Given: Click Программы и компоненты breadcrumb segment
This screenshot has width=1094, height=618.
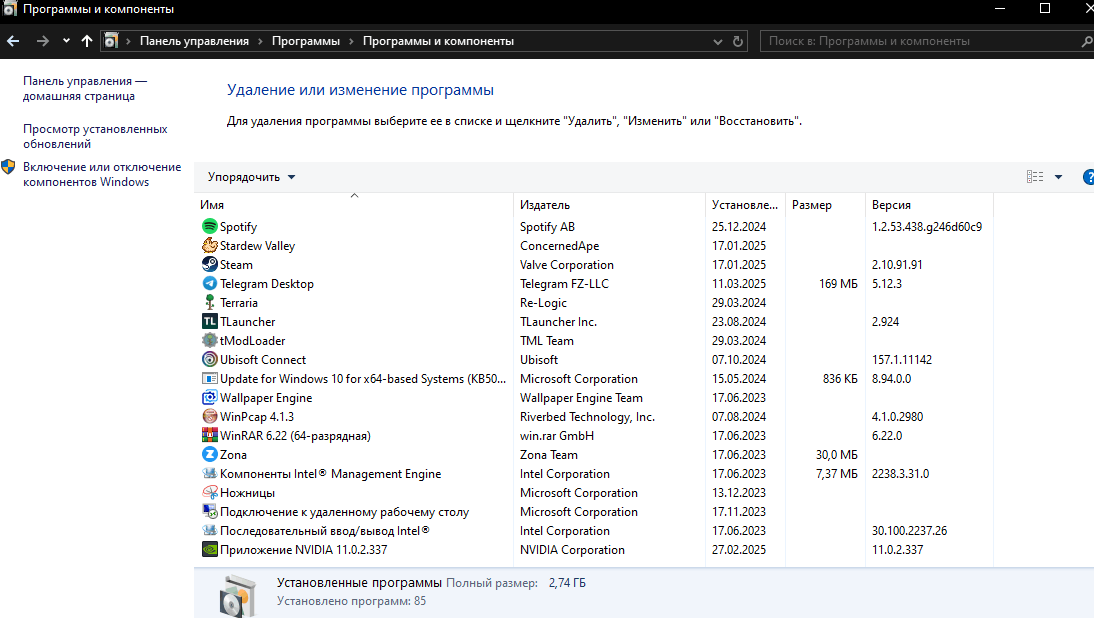Looking at the screenshot, I should pos(438,41).
